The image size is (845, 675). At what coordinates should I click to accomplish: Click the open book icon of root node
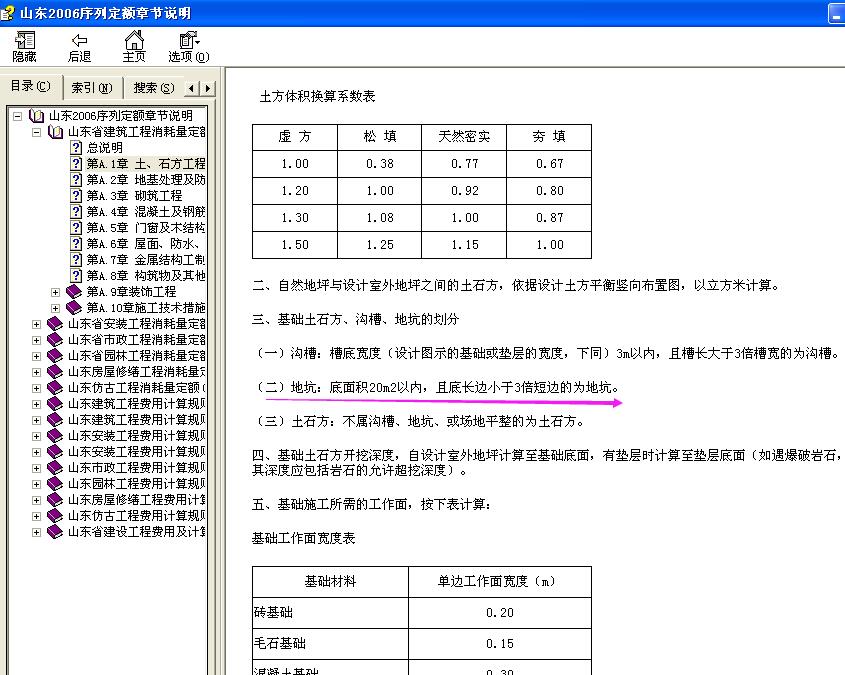click(x=36, y=116)
